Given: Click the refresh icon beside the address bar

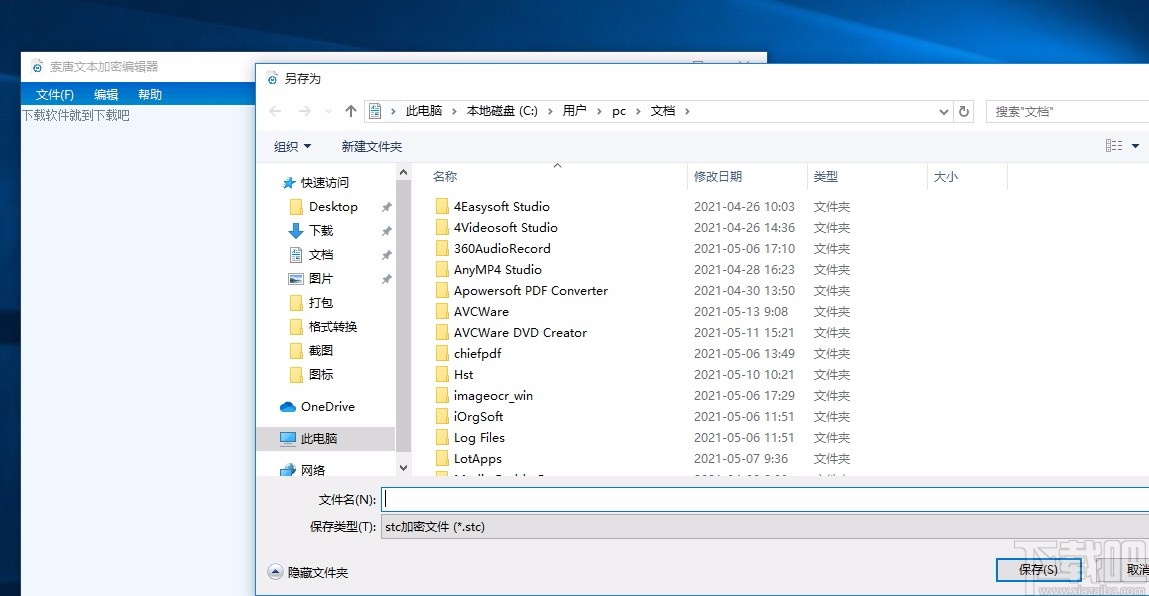Looking at the screenshot, I should coord(963,111).
